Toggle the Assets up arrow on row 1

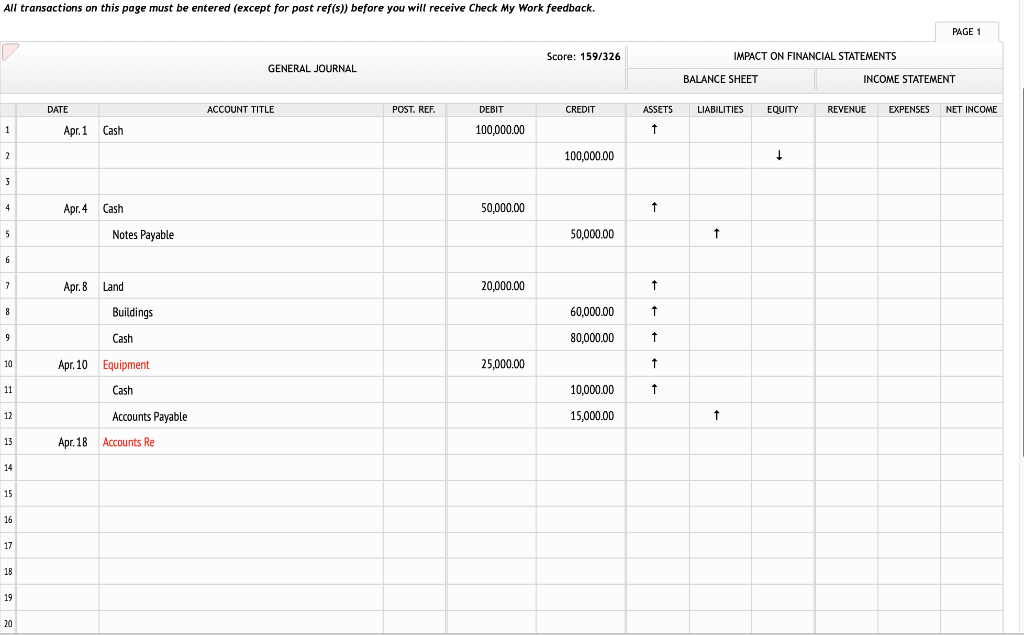pyautogui.click(x=656, y=130)
